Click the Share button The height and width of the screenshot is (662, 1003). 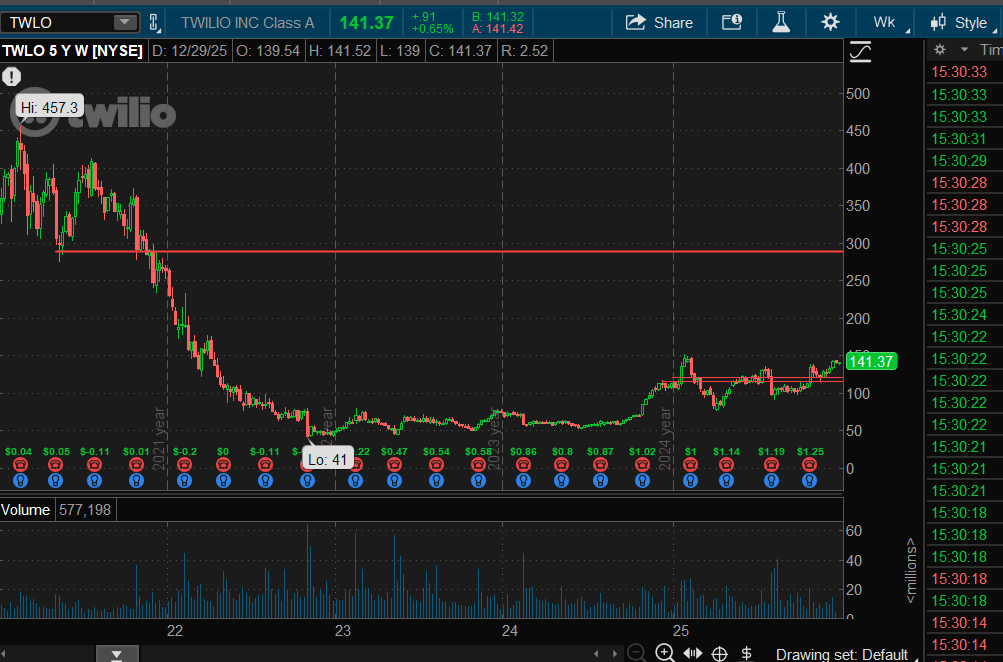[x=659, y=23]
